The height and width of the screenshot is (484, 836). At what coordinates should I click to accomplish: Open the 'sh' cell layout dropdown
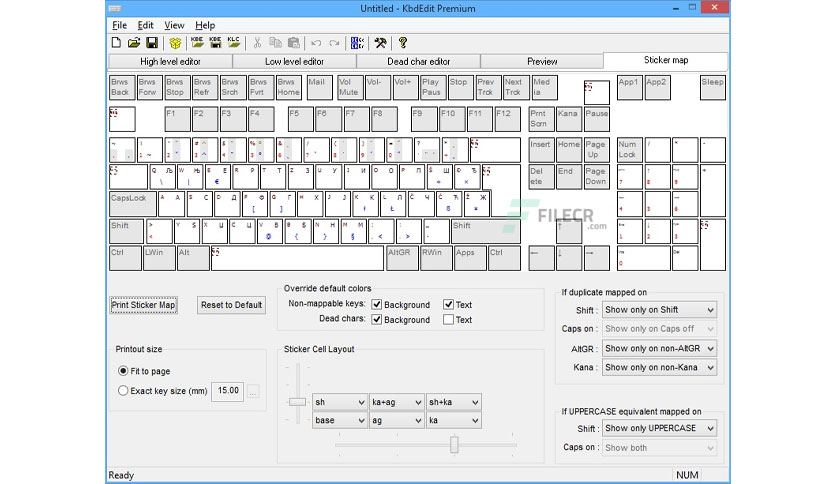(x=340, y=402)
